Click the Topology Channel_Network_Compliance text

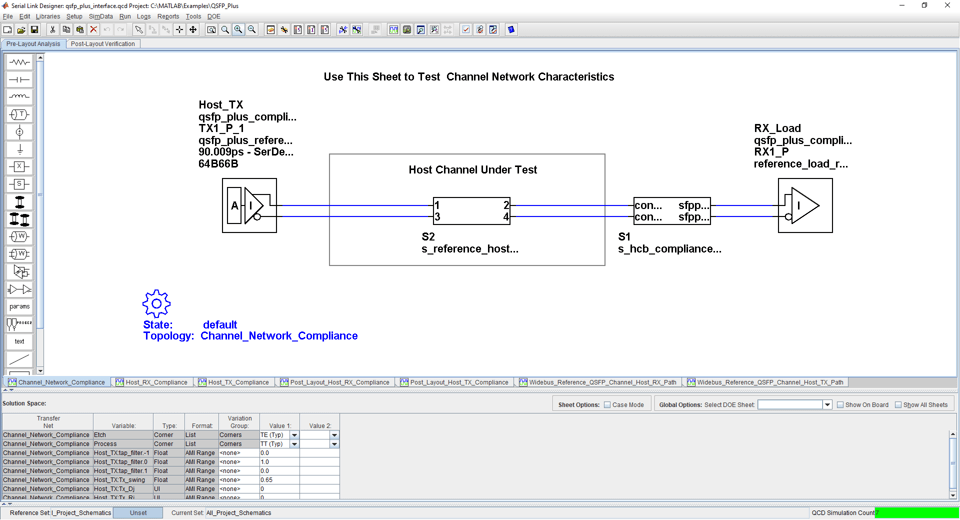pos(250,336)
